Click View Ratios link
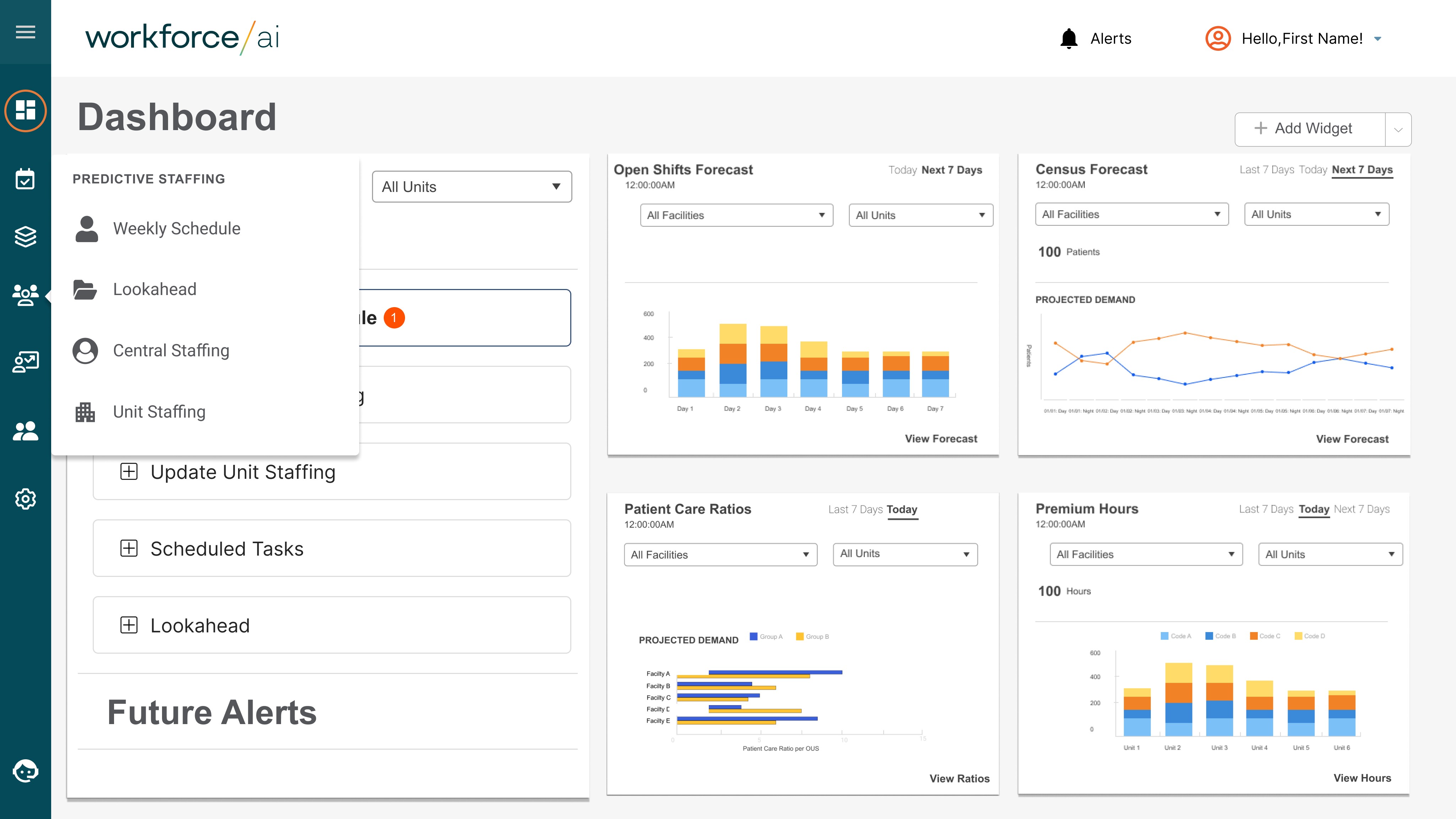This screenshot has height=819, width=1456. point(959,778)
